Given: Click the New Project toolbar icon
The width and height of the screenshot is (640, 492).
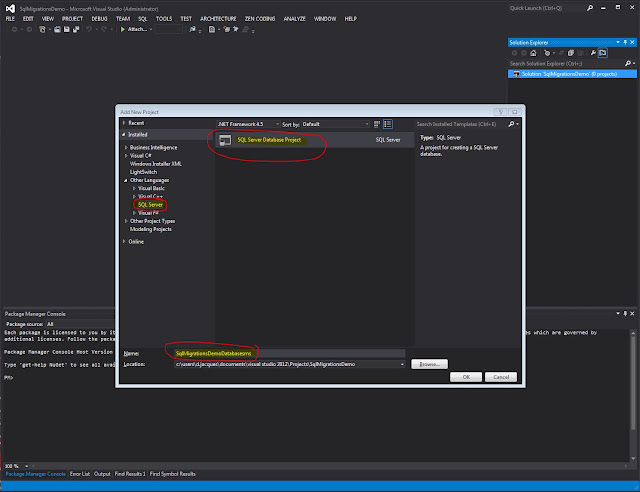Looking at the screenshot, I should point(42,29).
